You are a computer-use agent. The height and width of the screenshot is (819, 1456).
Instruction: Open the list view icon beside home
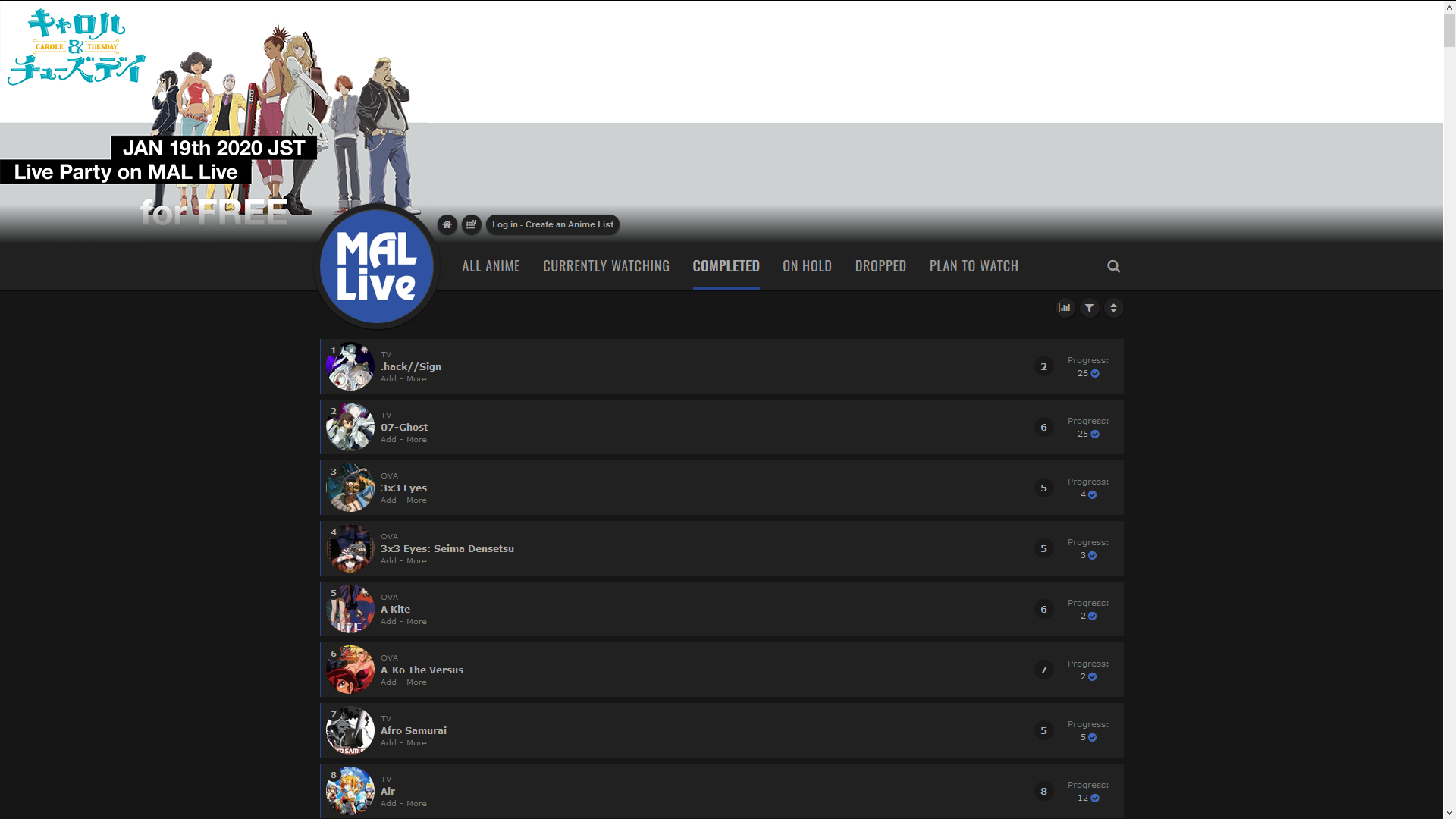(x=471, y=224)
